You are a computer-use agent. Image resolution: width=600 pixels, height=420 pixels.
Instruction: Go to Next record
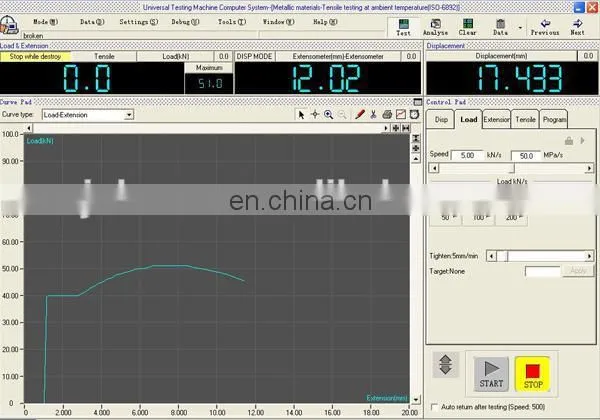(577, 28)
